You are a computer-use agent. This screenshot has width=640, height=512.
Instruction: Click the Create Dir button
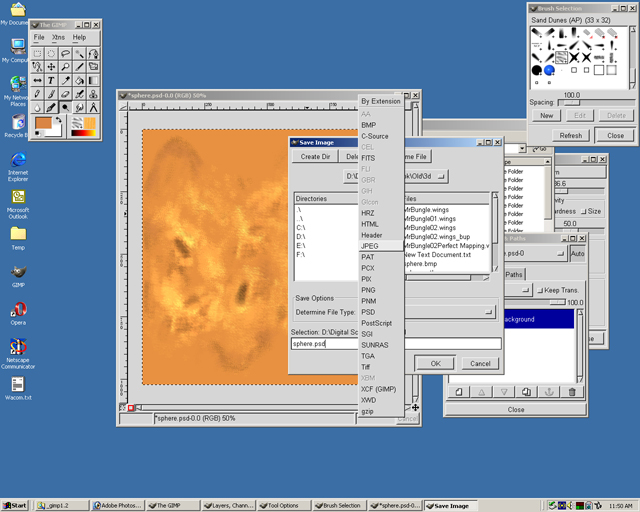tap(315, 156)
